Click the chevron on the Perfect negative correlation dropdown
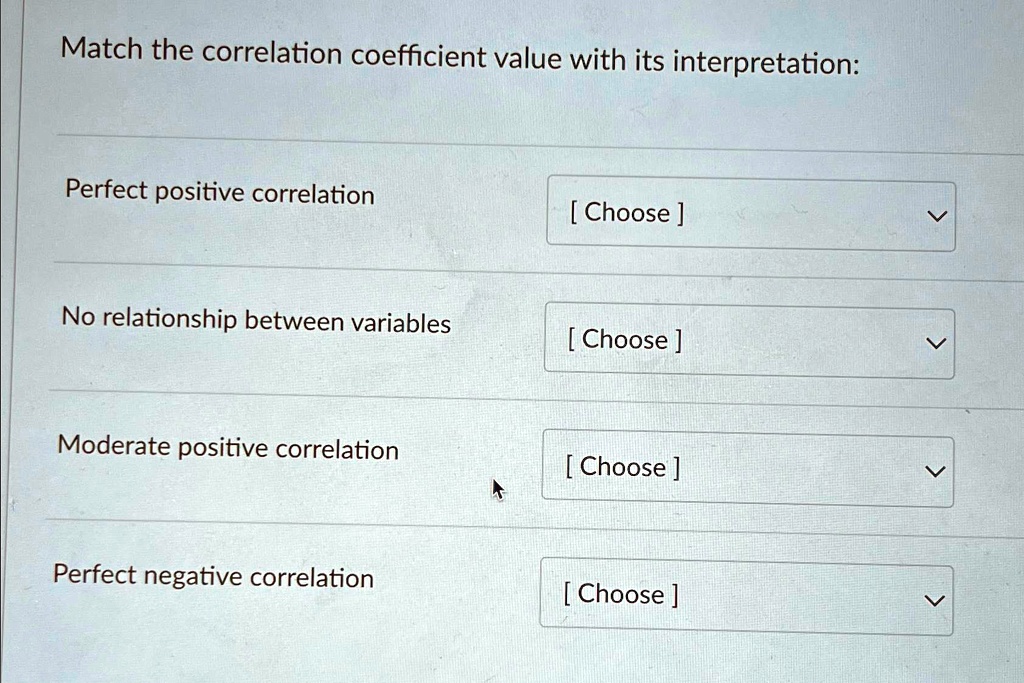 [x=933, y=598]
